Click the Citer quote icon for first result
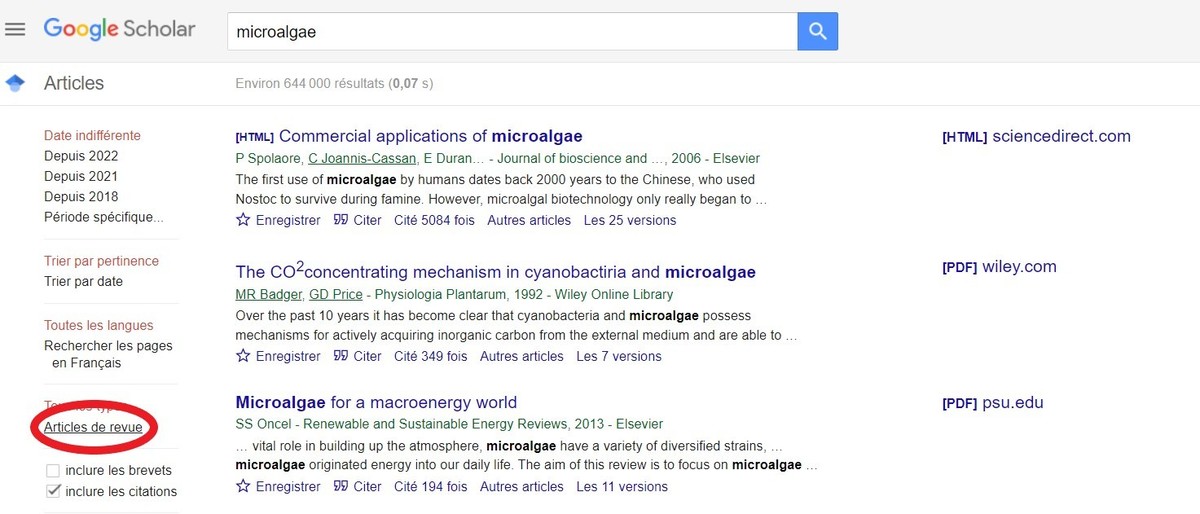Image resolution: width=1200 pixels, height=514 pixels. pos(341,220)
